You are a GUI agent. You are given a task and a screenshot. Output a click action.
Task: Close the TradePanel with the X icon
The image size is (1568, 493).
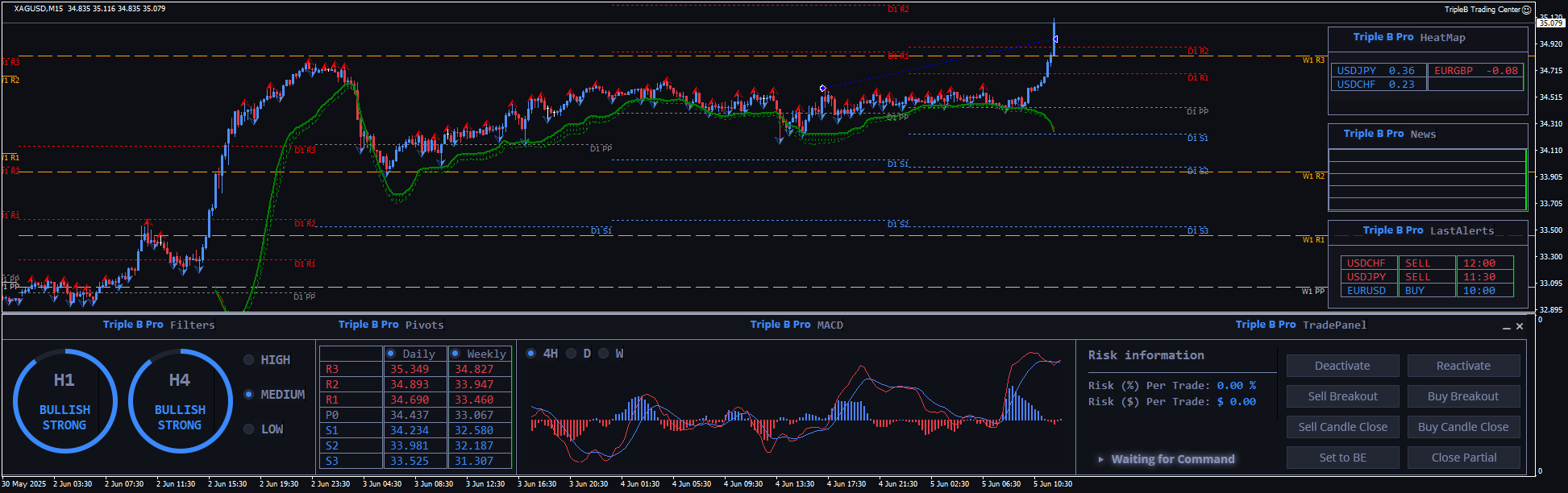click(x=1520, y=326)
